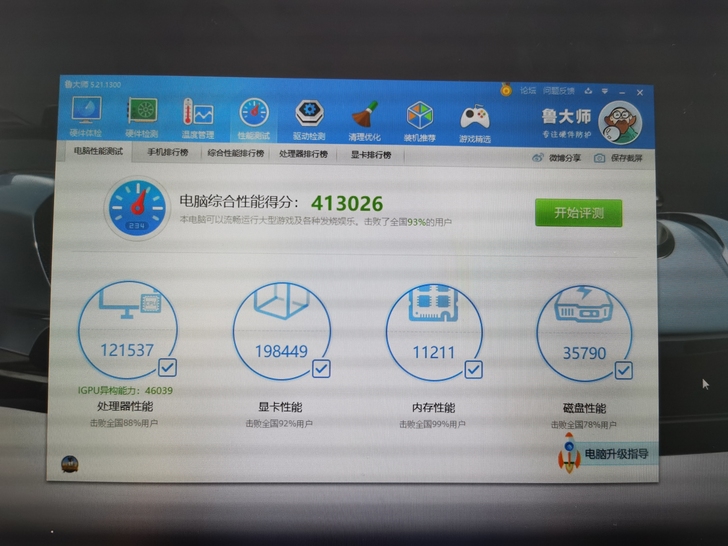Open 清理优化 cleanup broom tool

[364, 121]
